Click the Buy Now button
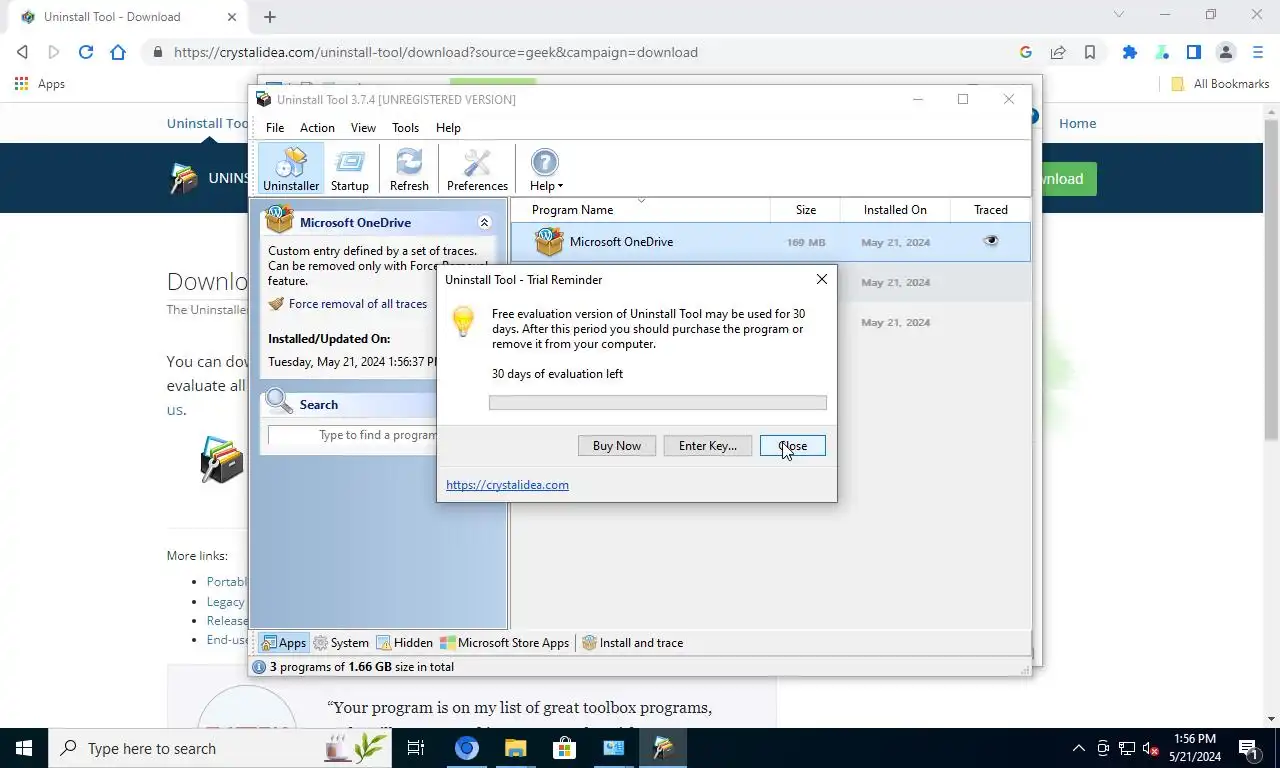Image resolution: width=1280 pixels, height=768 pixels. point(617,446)
